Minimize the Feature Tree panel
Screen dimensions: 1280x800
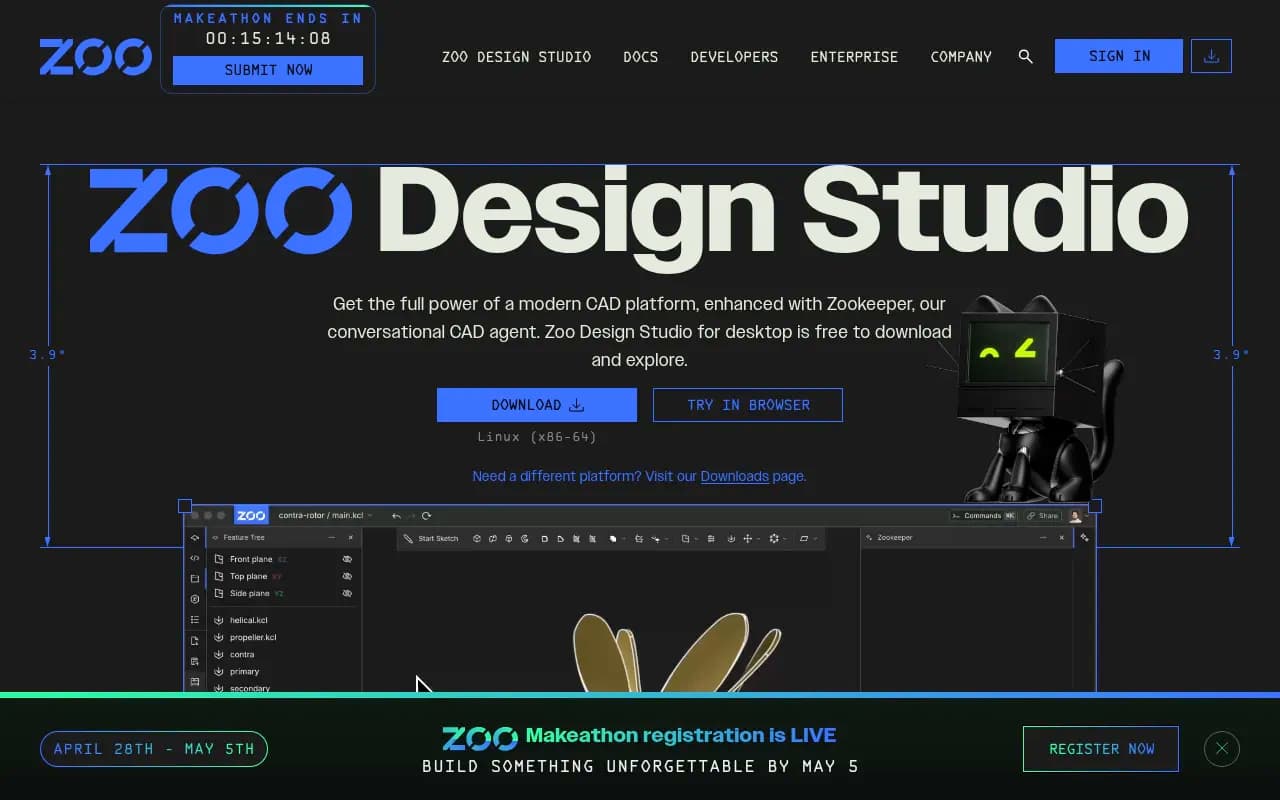pos(331,538)
